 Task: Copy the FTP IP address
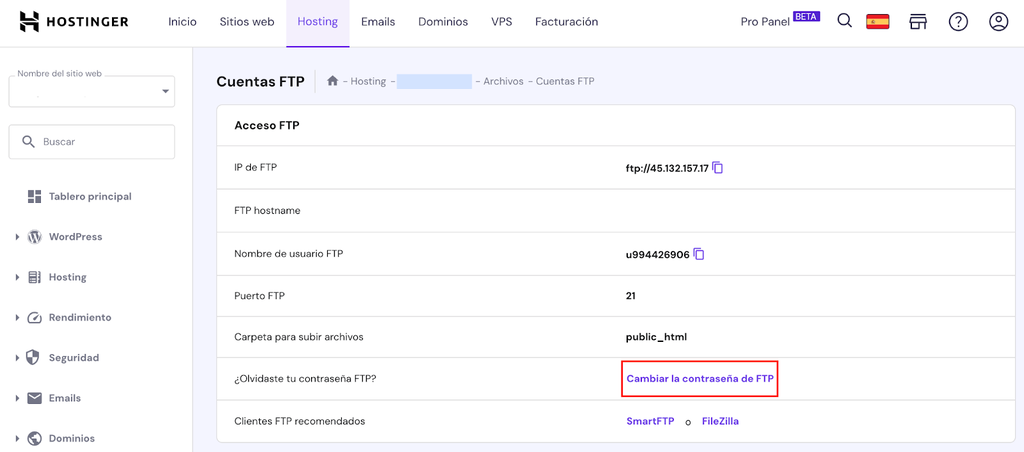pos(718,168)
